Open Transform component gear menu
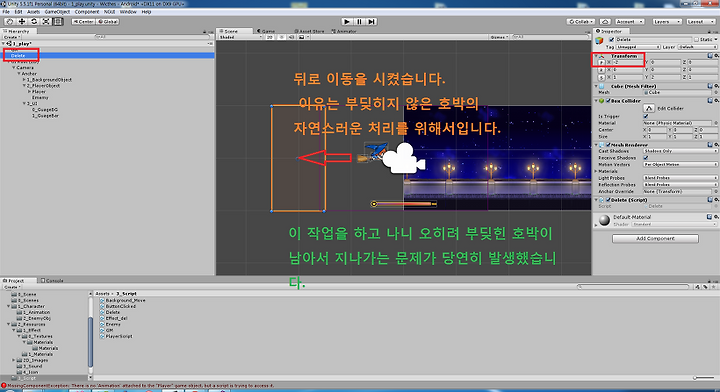This screenshot has width=720, height=392. pyautogui.click(x=716, y=56)
